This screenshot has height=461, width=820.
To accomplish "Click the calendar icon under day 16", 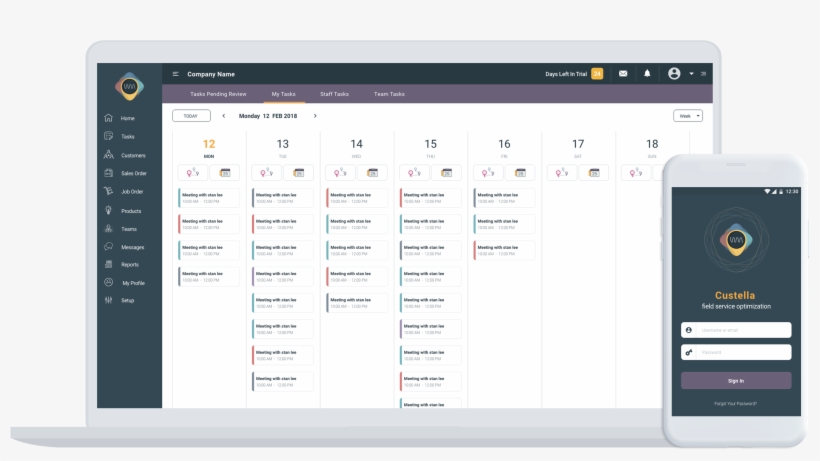I will 520,172.
